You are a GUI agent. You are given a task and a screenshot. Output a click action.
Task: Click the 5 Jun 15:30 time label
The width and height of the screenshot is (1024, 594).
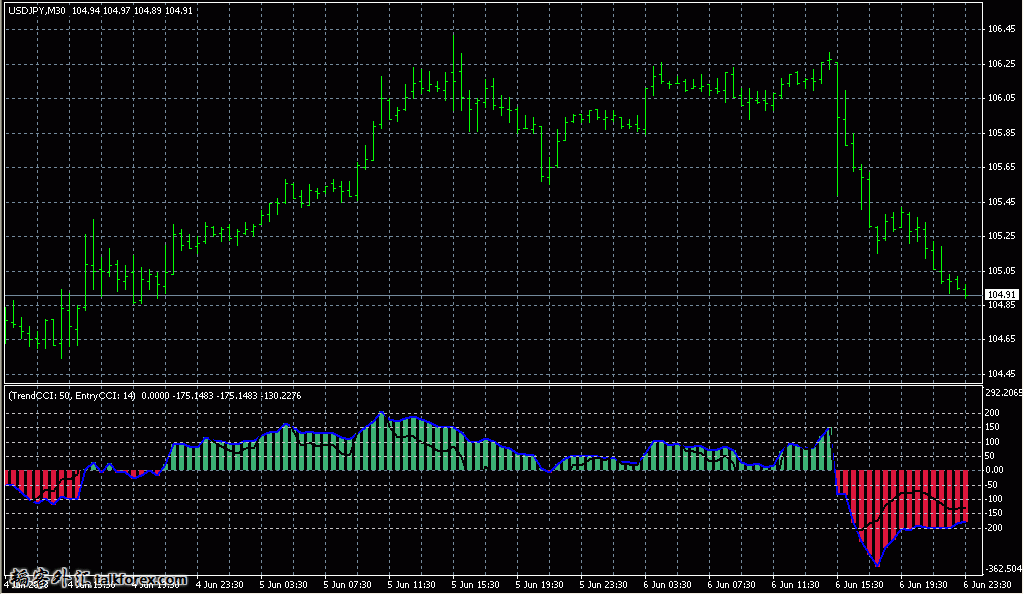(475, 585)
